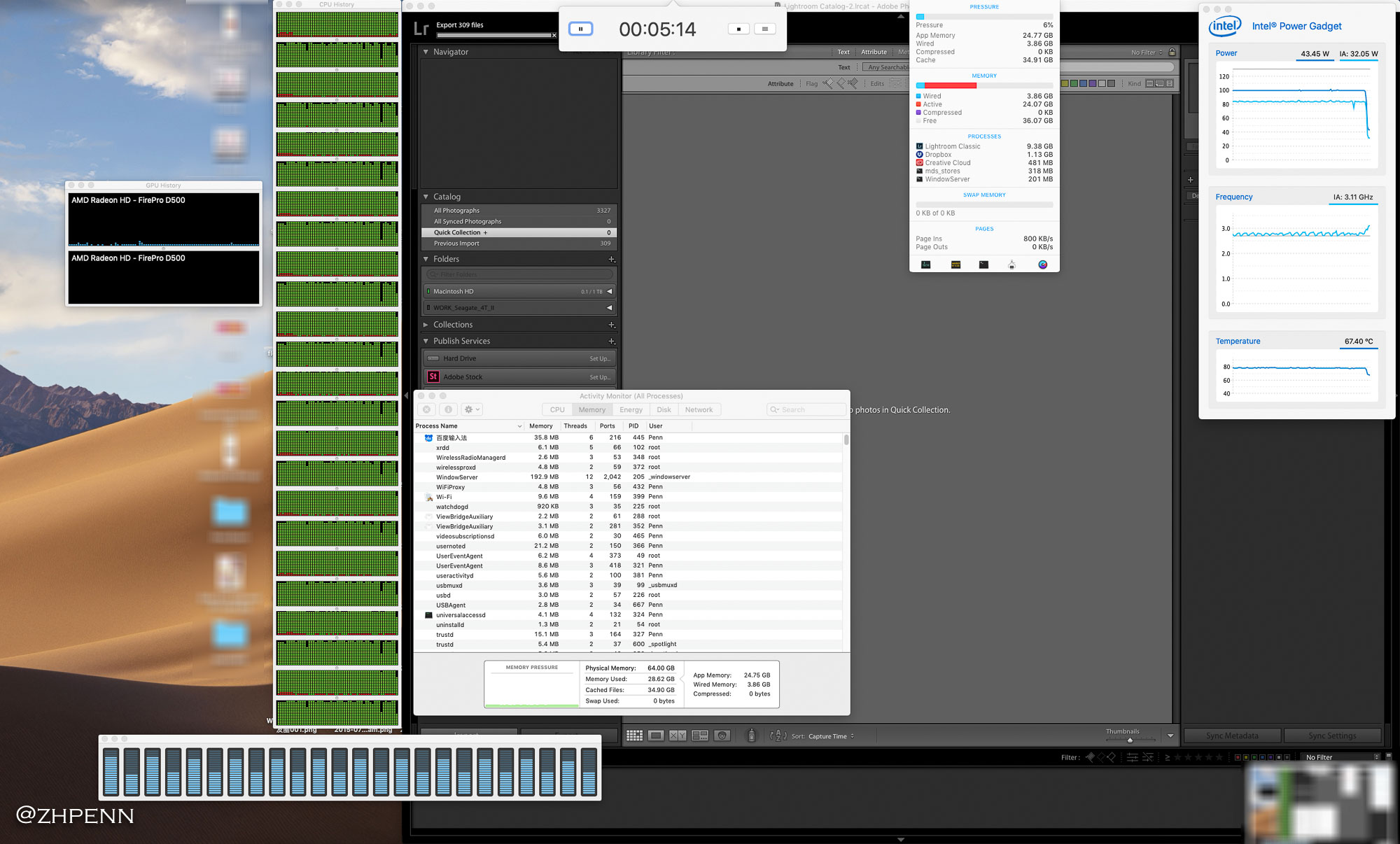
Task: Open the timer lap list button
Action: pos(764,29)
